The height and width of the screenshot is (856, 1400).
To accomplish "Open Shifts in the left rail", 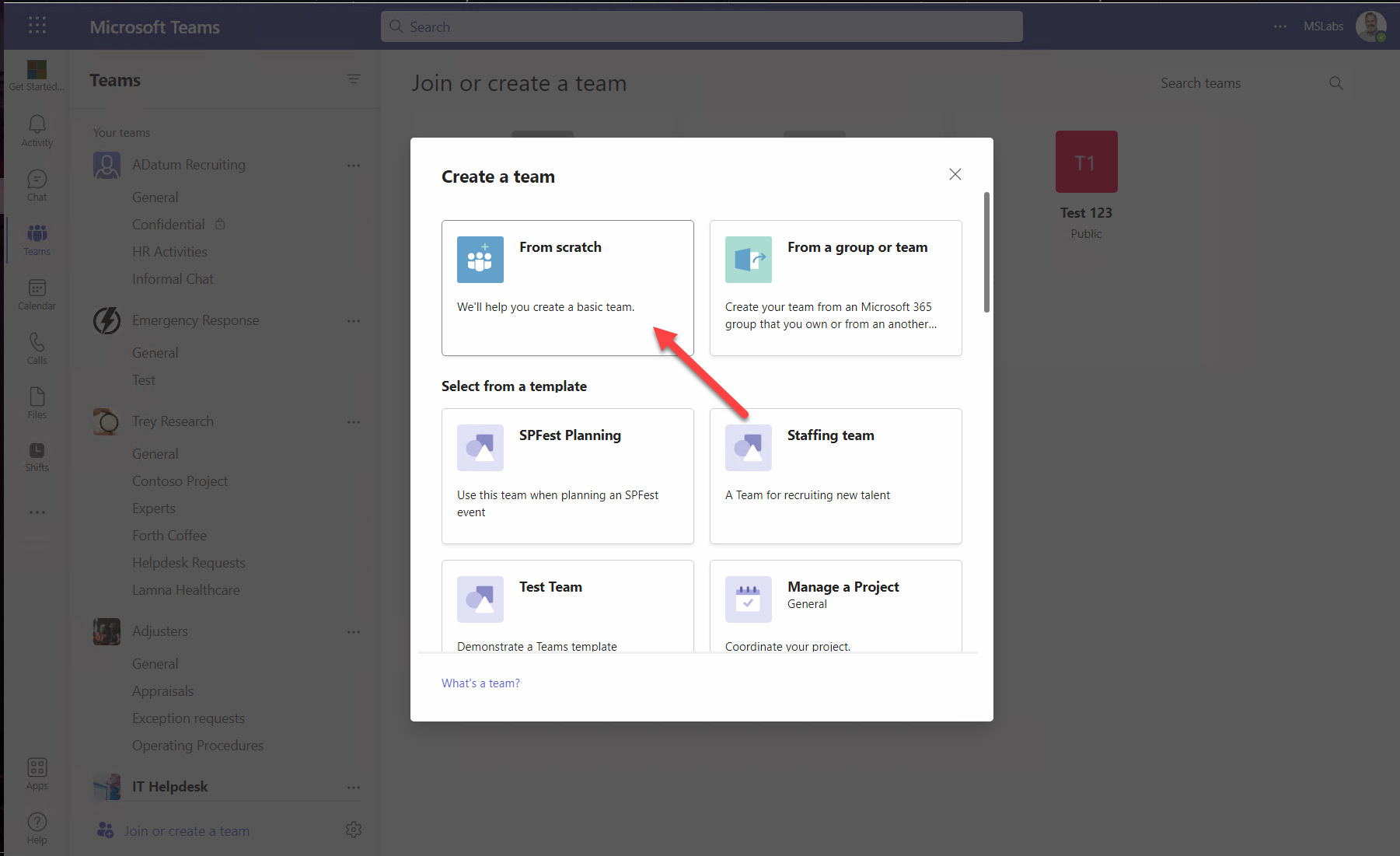I will (37, 457).
